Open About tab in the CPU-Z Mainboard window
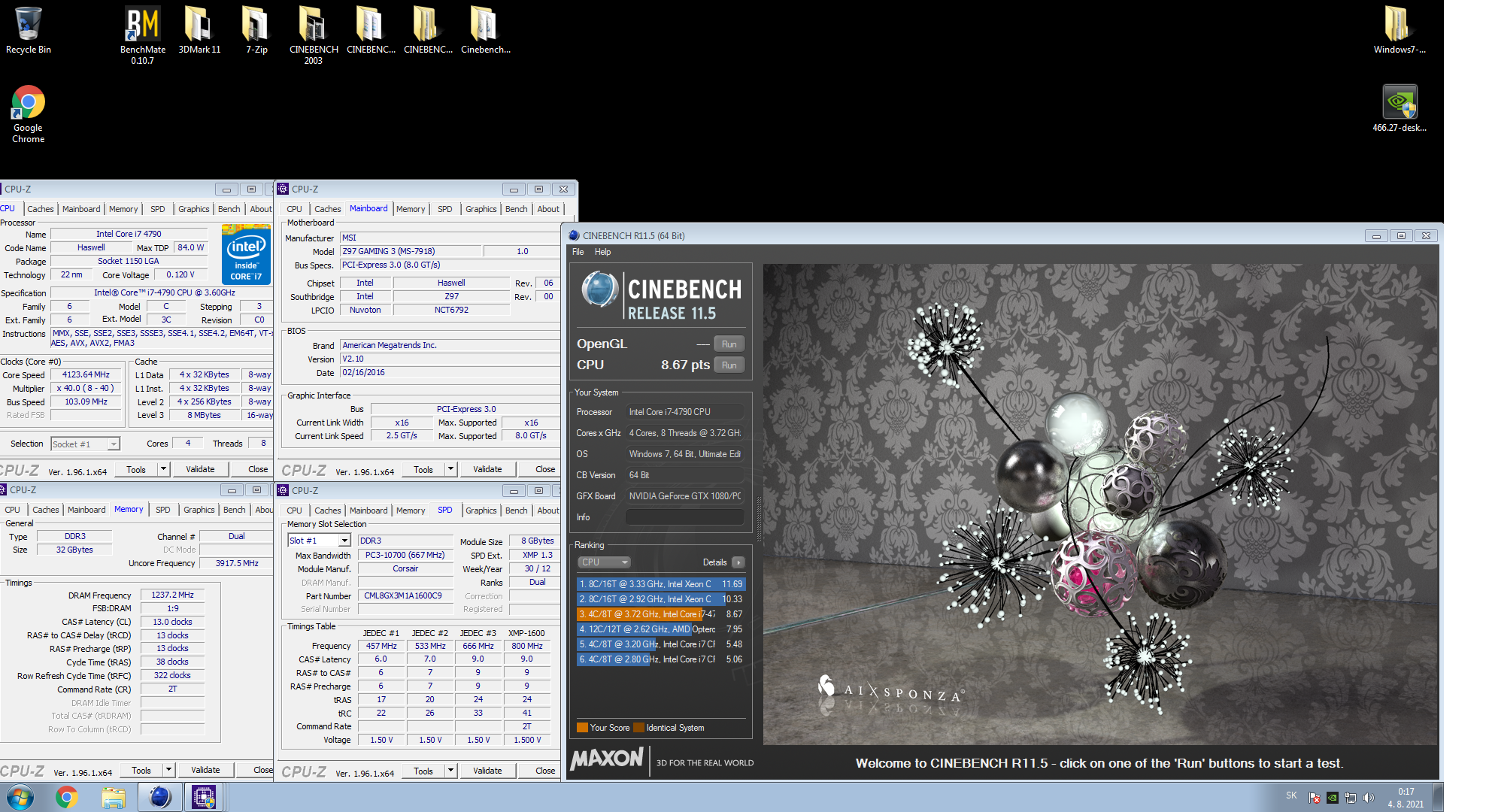This screenshot has width=1489, height=812. (x=548, y=209)
